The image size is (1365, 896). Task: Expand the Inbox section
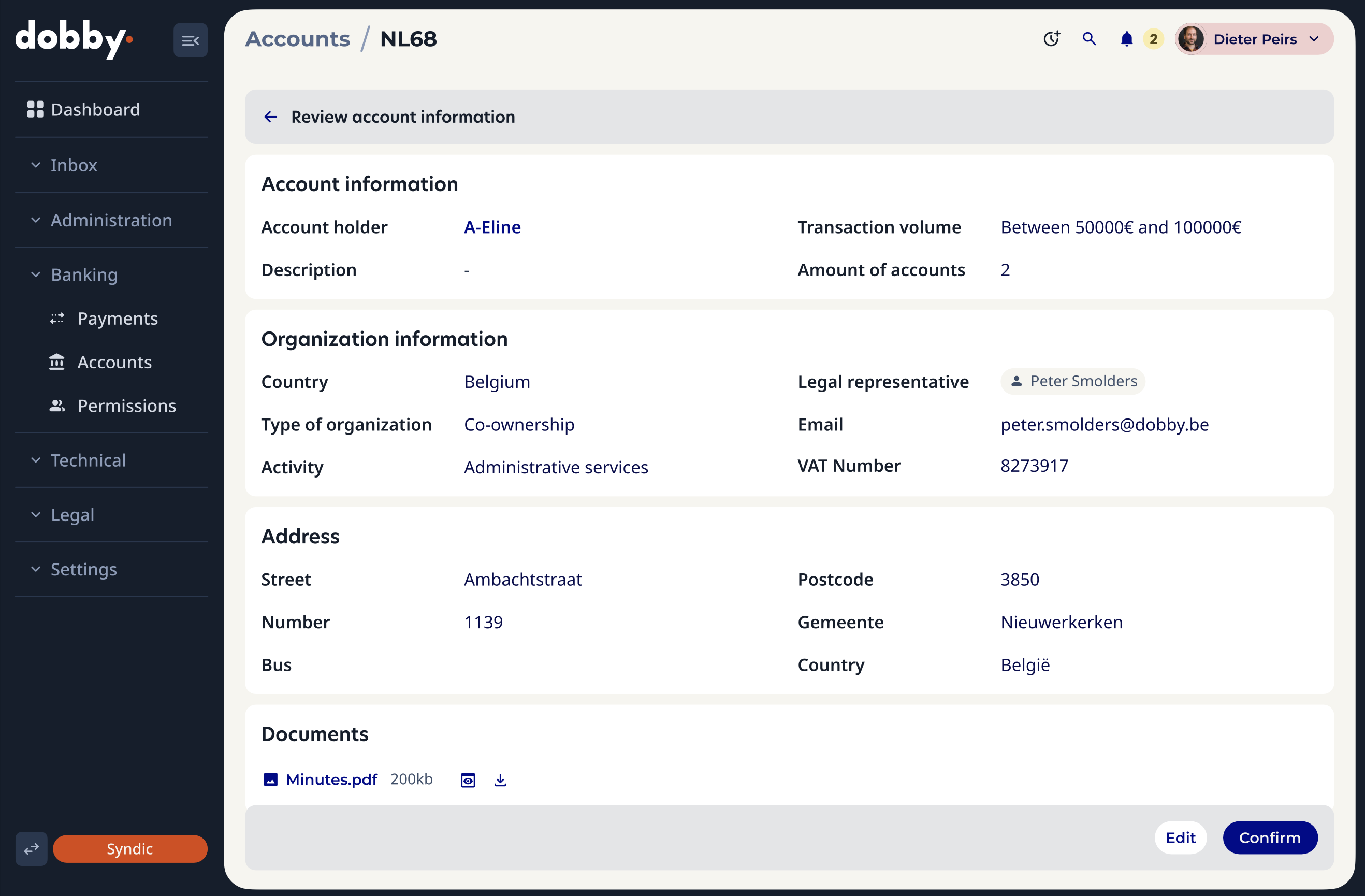point(74,165)
